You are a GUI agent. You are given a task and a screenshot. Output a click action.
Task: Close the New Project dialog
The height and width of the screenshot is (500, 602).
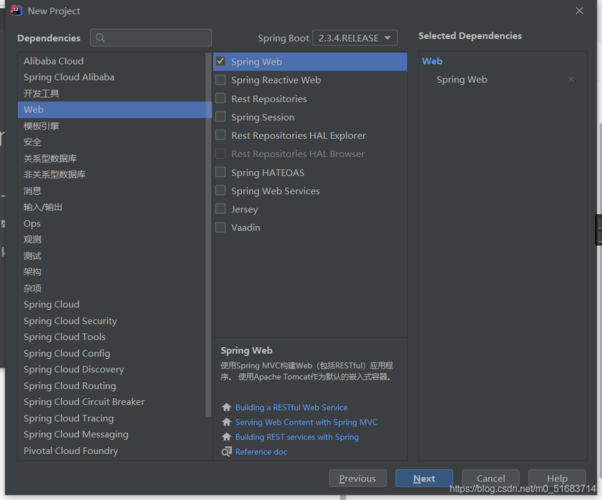pyautogui.click(x=580, y=11)
